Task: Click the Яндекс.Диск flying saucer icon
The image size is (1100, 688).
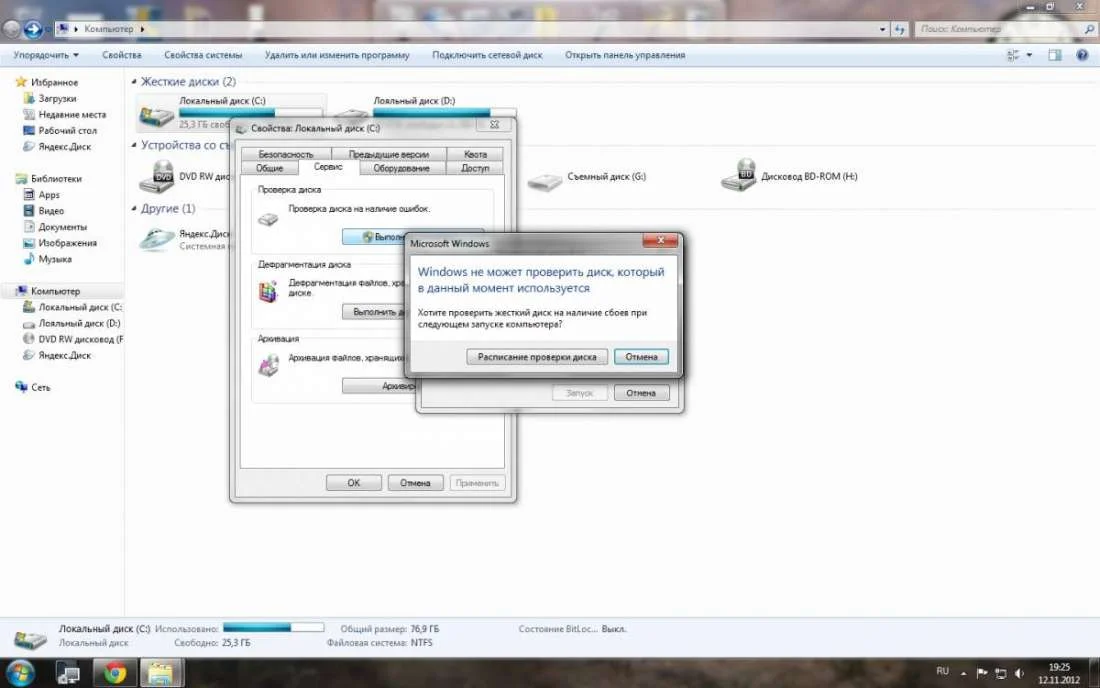Action: click(156, 240)
